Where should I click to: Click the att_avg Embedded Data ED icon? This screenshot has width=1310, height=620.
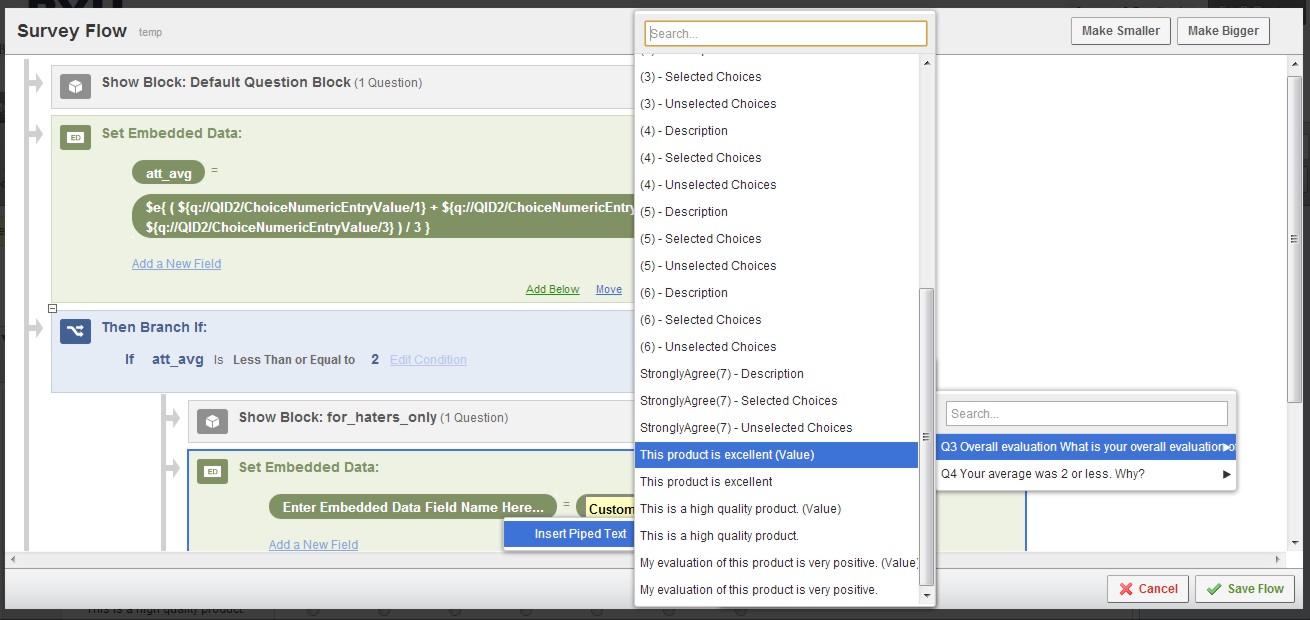pyautogui.click(x=75, y=137)
